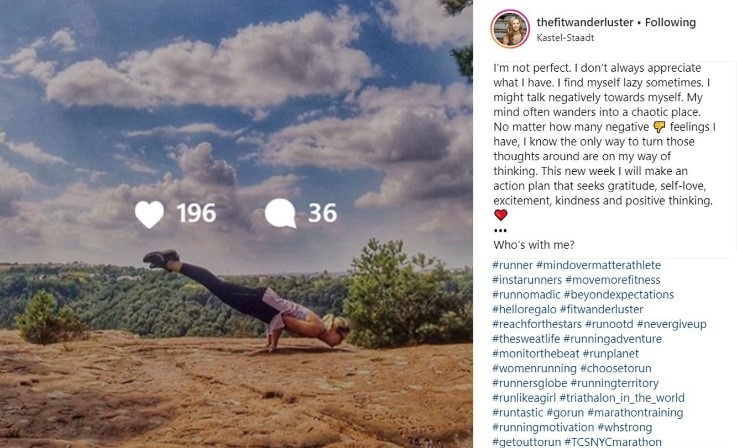Click the white heart likes icon
The height and width of the screenshot is (448, 737).
pos(149,214)
